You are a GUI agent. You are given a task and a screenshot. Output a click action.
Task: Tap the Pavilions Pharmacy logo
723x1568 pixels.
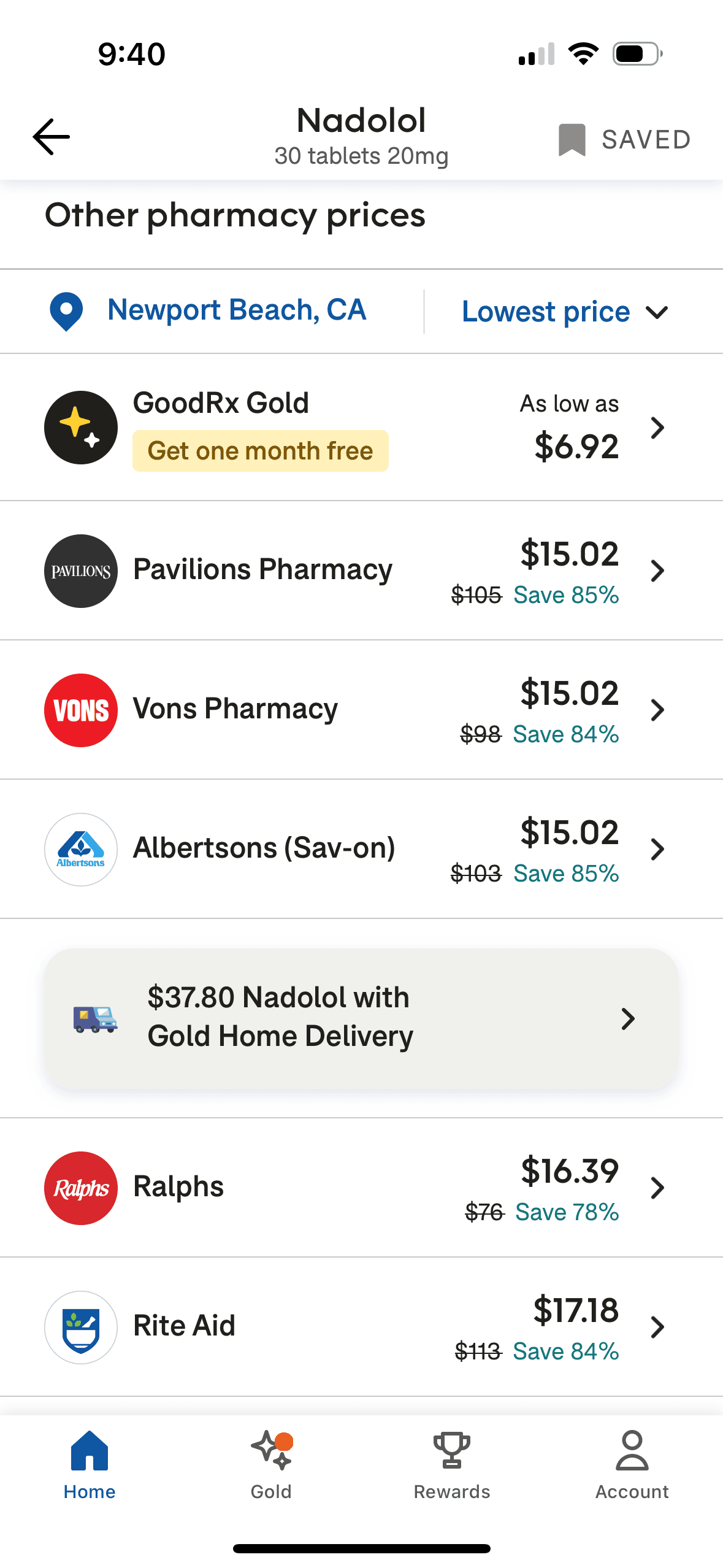click(81, 571)
